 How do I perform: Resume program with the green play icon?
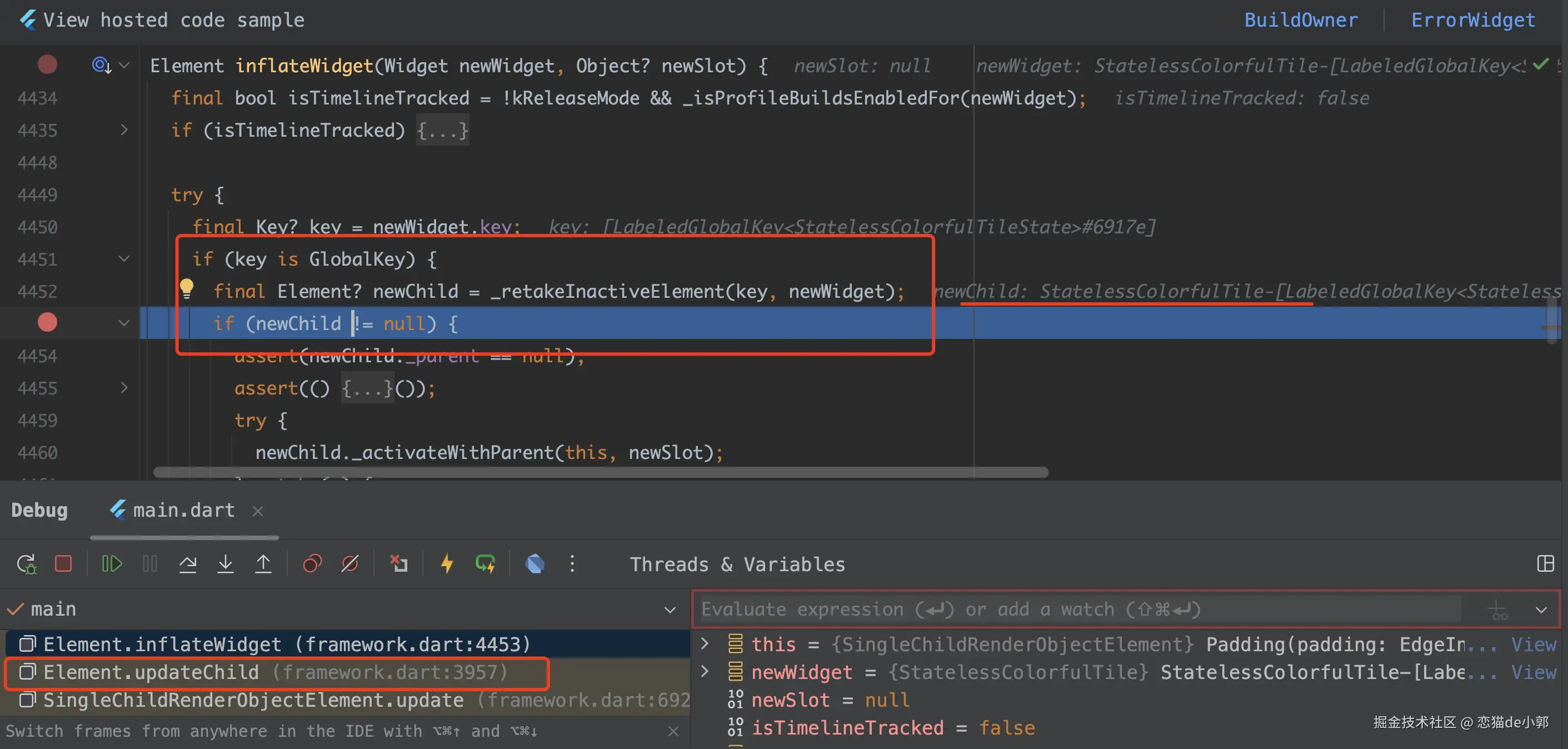[112, 563]
